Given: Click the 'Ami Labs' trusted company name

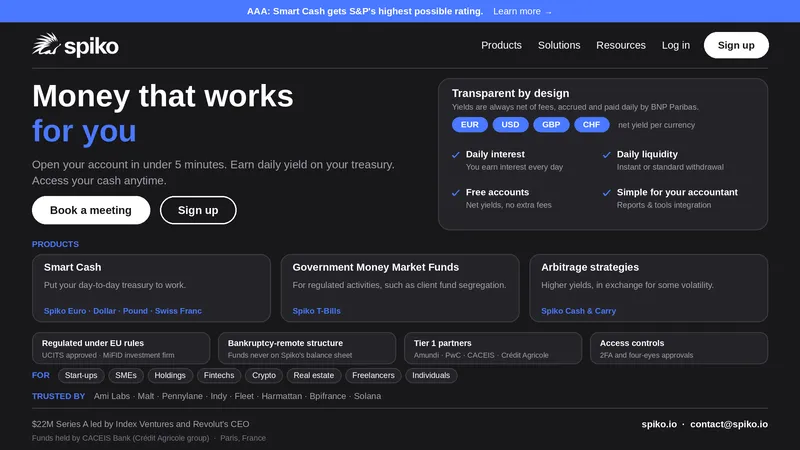Looking at the screenshot, I should 111,396.
